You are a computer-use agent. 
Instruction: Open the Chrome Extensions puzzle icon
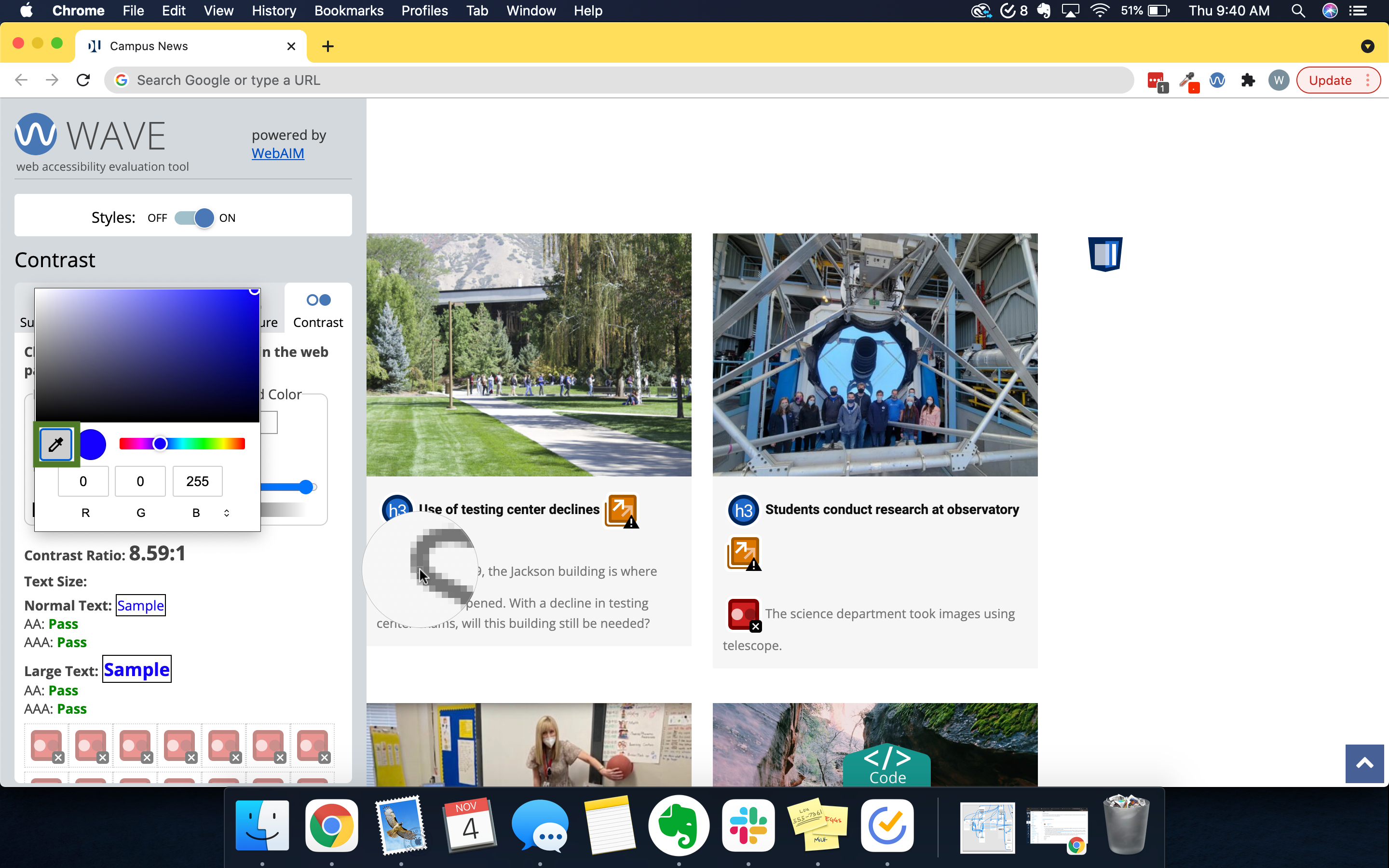coord(1248,81)
